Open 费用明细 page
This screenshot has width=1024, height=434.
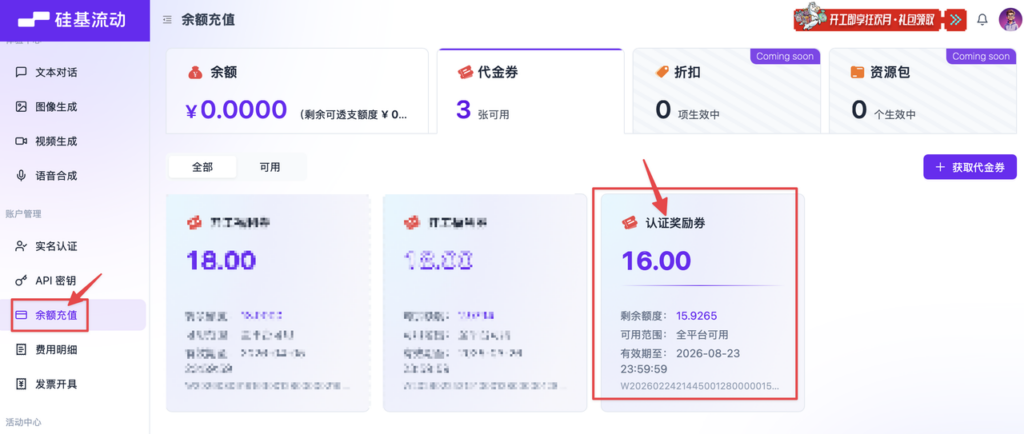[x=55, y=349]
